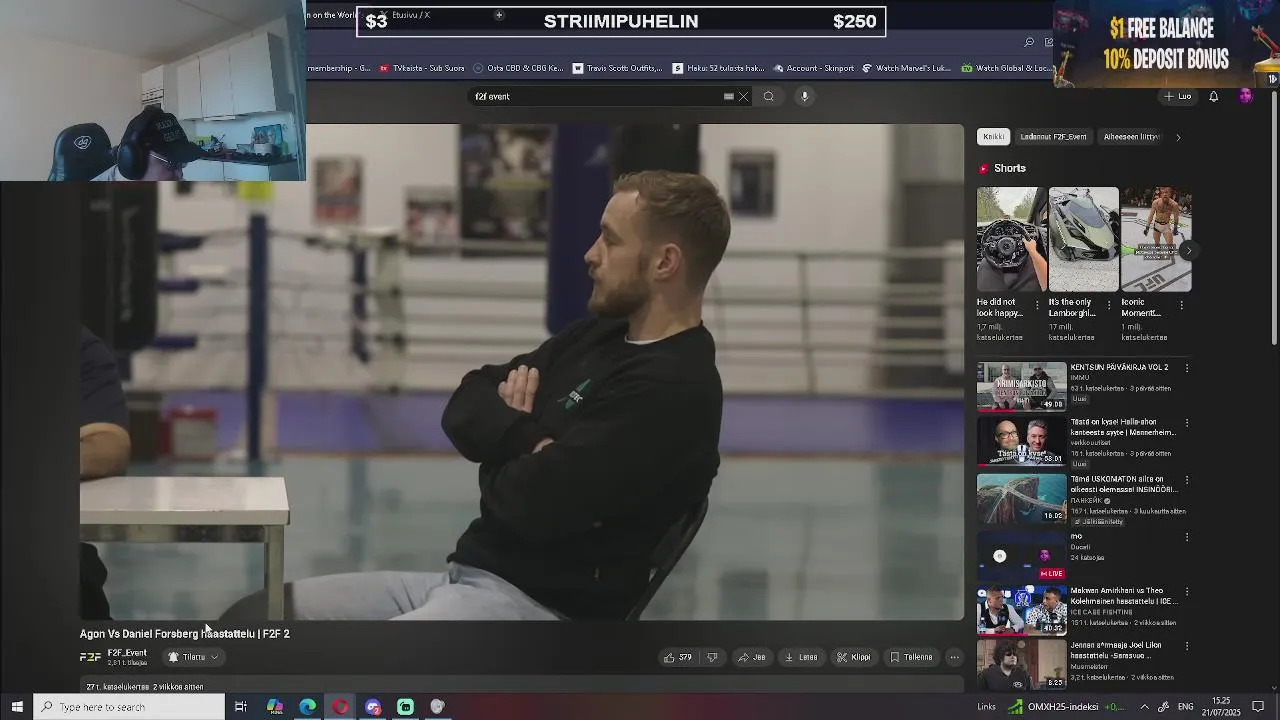
Task: Open the Lamborghini Short thumbnail
Action: click(1084, 239)
